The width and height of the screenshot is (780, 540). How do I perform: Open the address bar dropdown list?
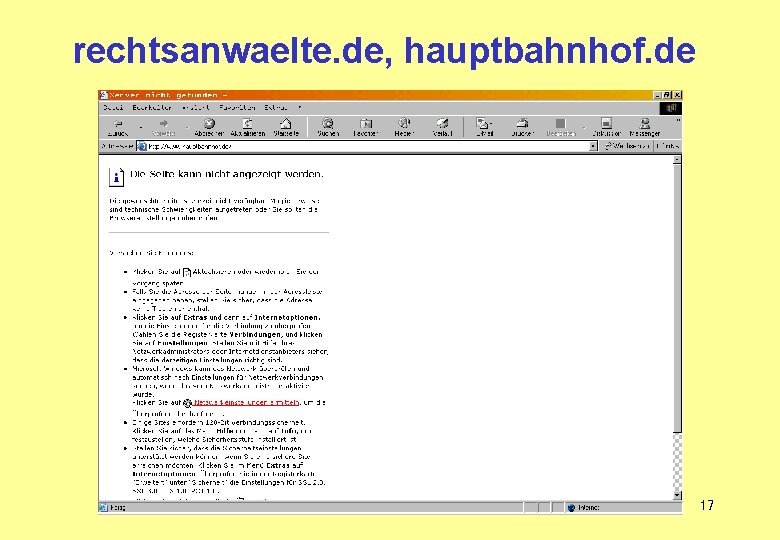coord(593,146)
